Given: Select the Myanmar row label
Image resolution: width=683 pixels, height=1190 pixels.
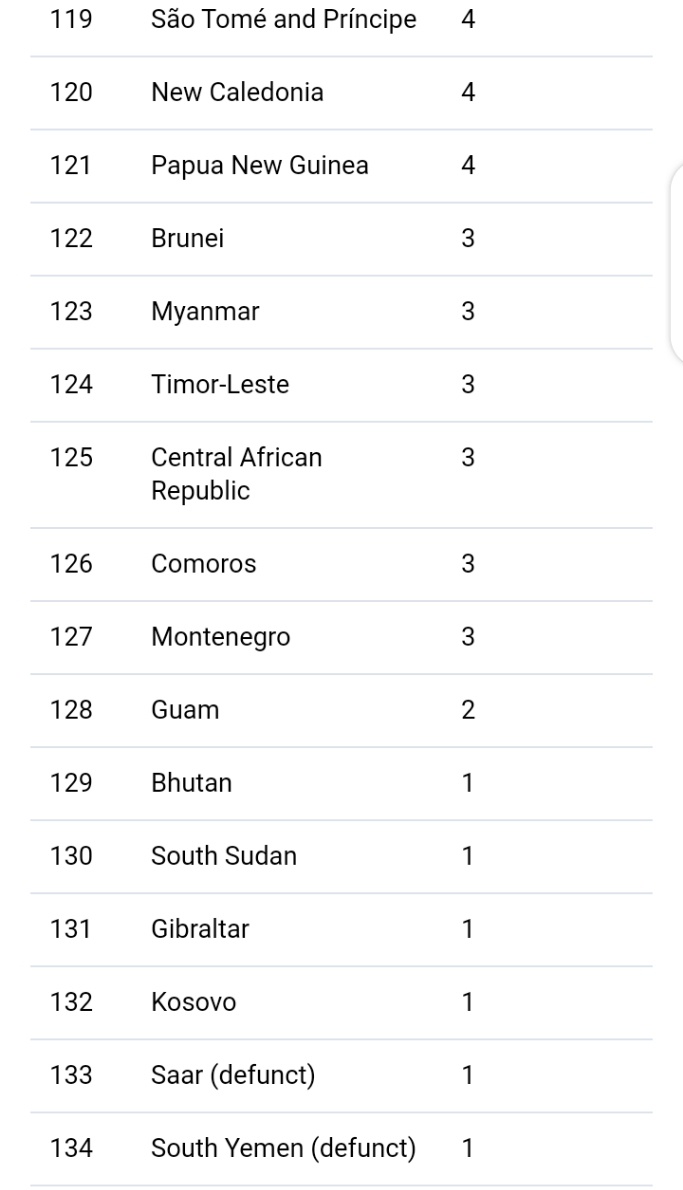Looking at the screenshot, I should coord(205,312).
